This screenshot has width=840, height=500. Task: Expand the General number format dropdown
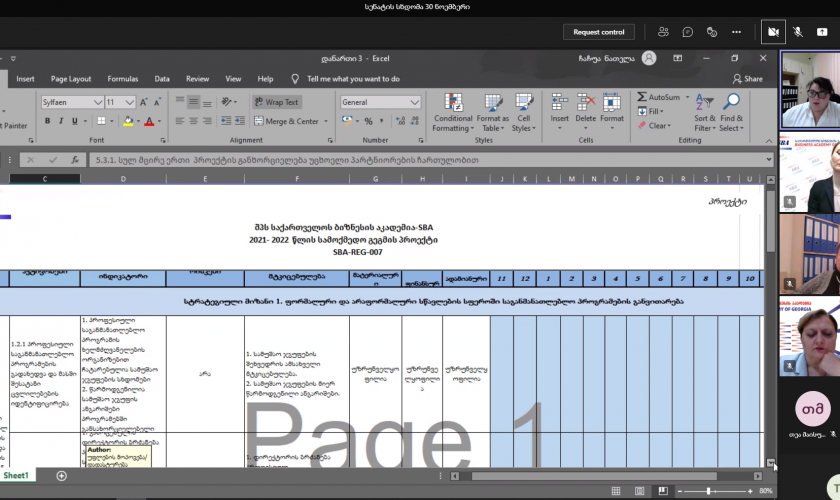414,102
